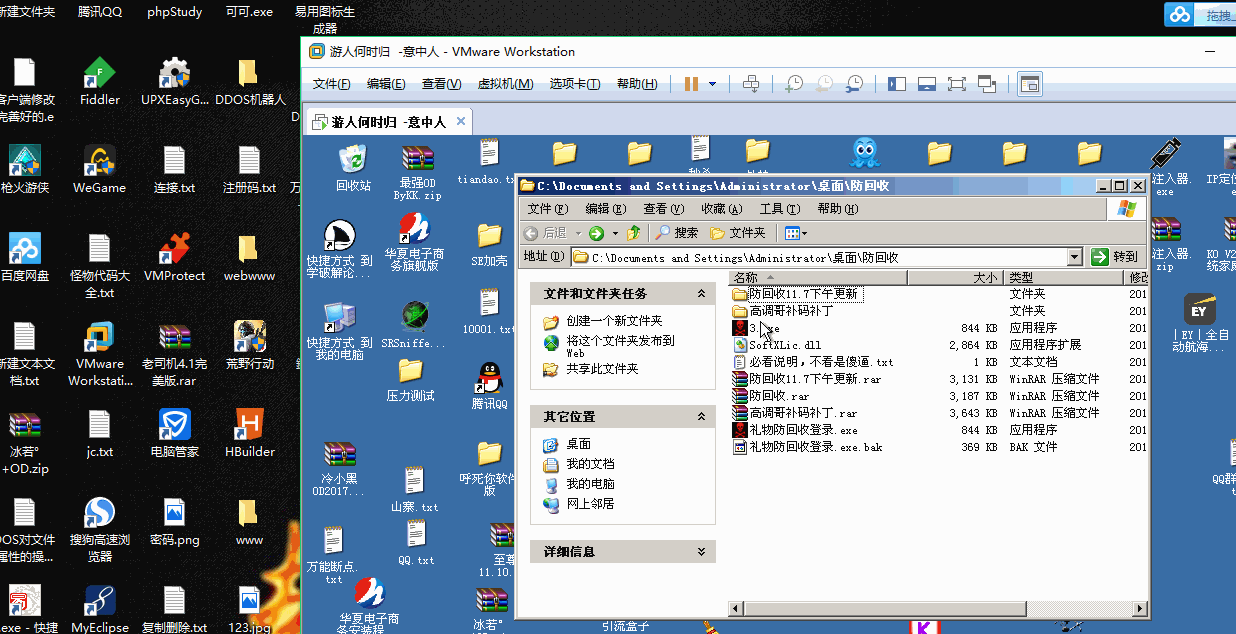Toggle the 文件夹 folders pane button
Viewport: 1236px width, 634px height.
(738, 233)
